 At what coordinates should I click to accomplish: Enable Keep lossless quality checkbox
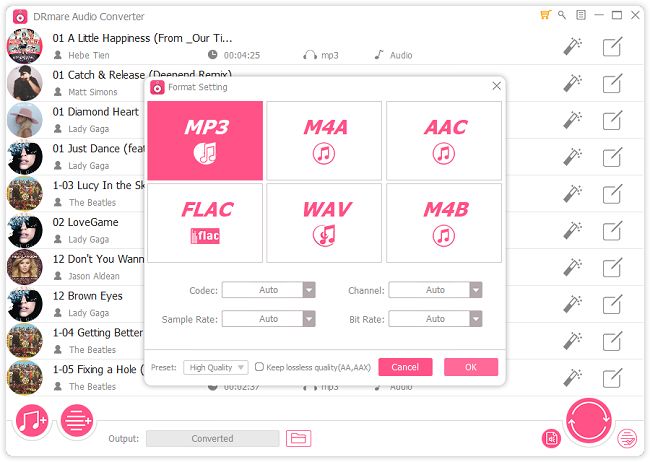(259, 367)
